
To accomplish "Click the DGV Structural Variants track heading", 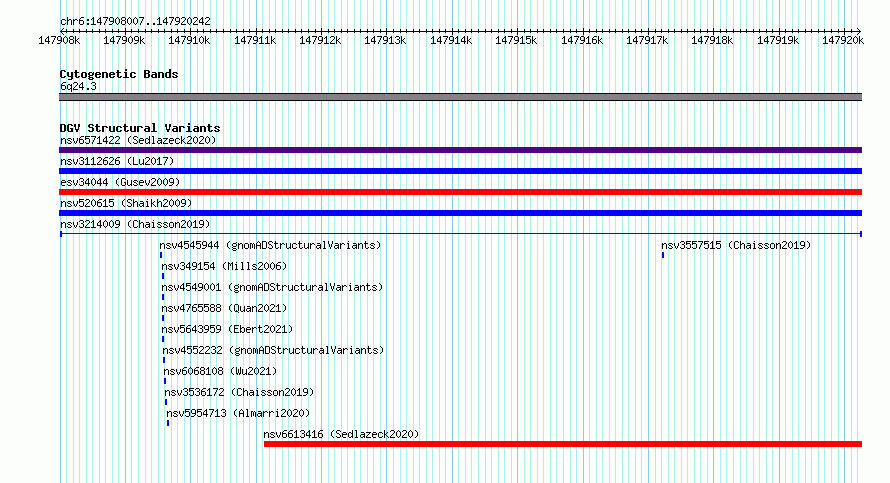I will tap(140, 128).
